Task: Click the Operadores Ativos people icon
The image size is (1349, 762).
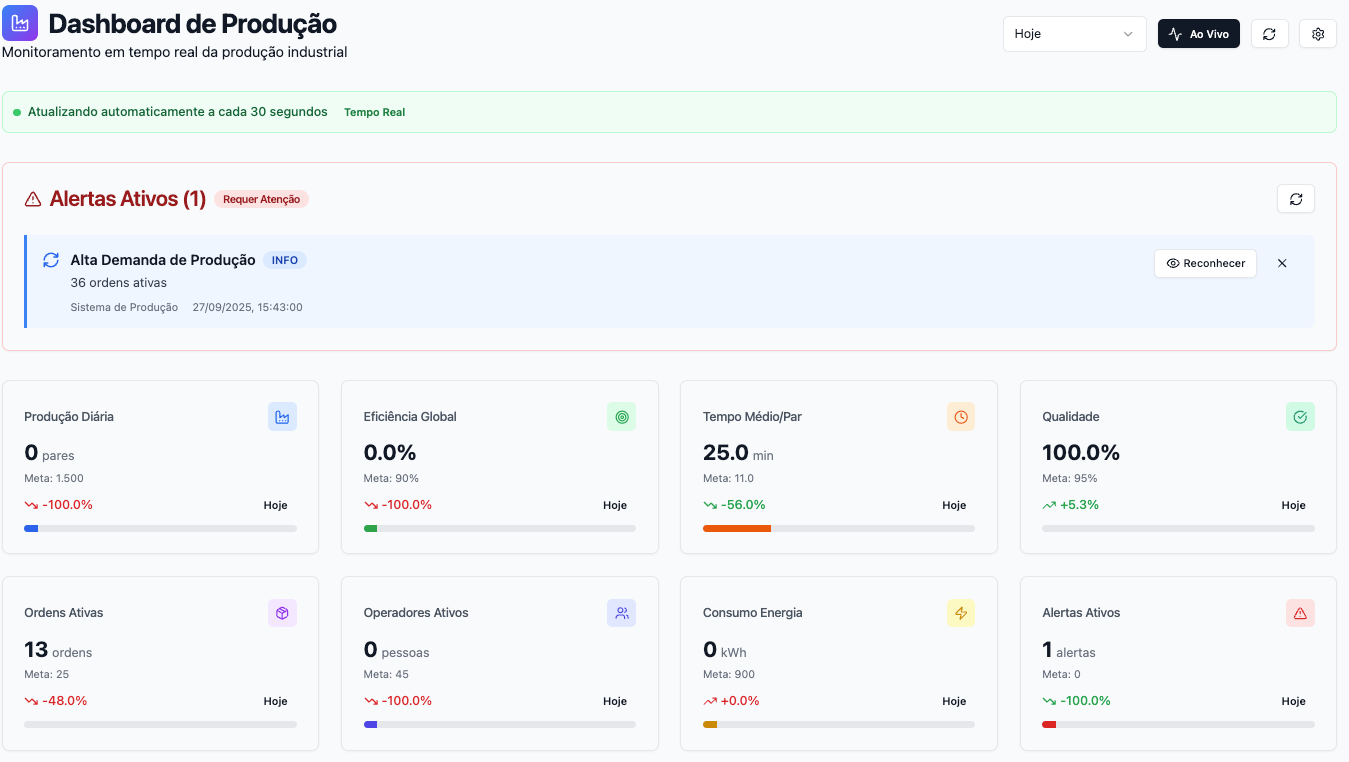Action: pos(621,612)
